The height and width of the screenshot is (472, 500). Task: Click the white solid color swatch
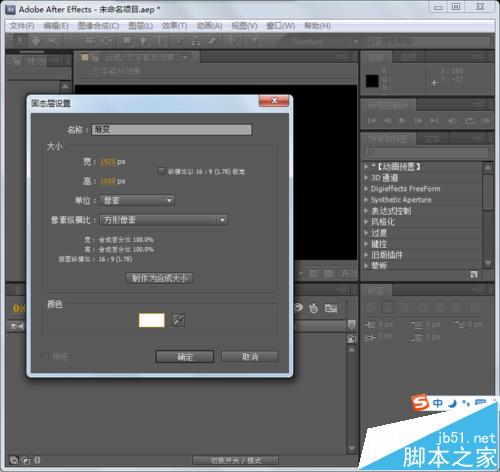pos(152,320)
